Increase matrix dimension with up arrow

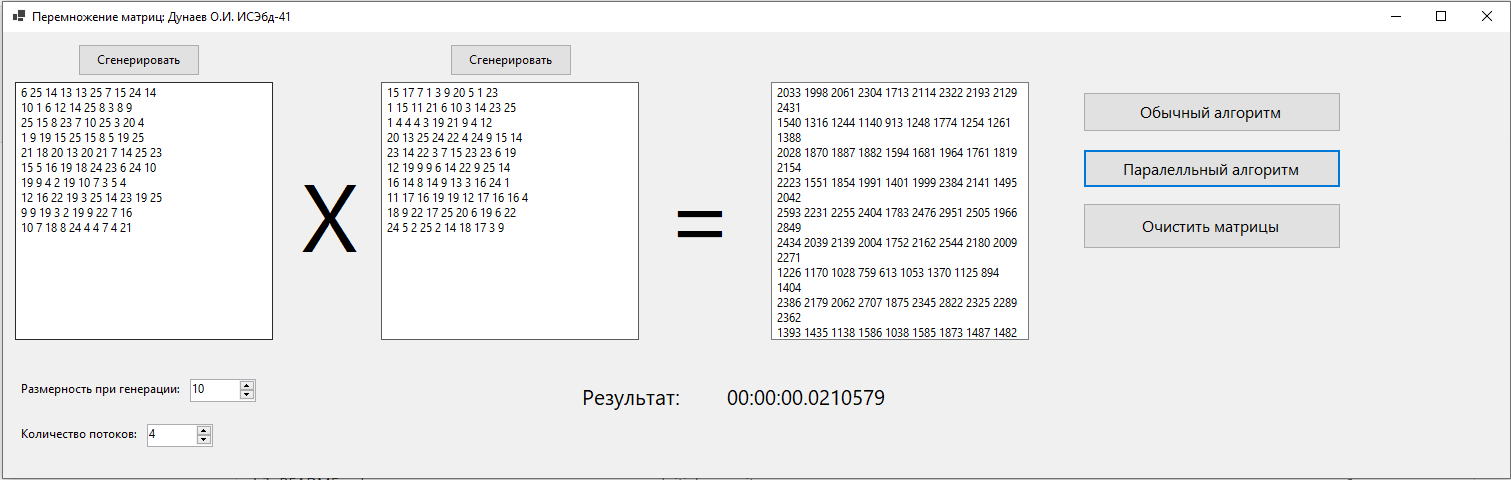tap(247, 385)
